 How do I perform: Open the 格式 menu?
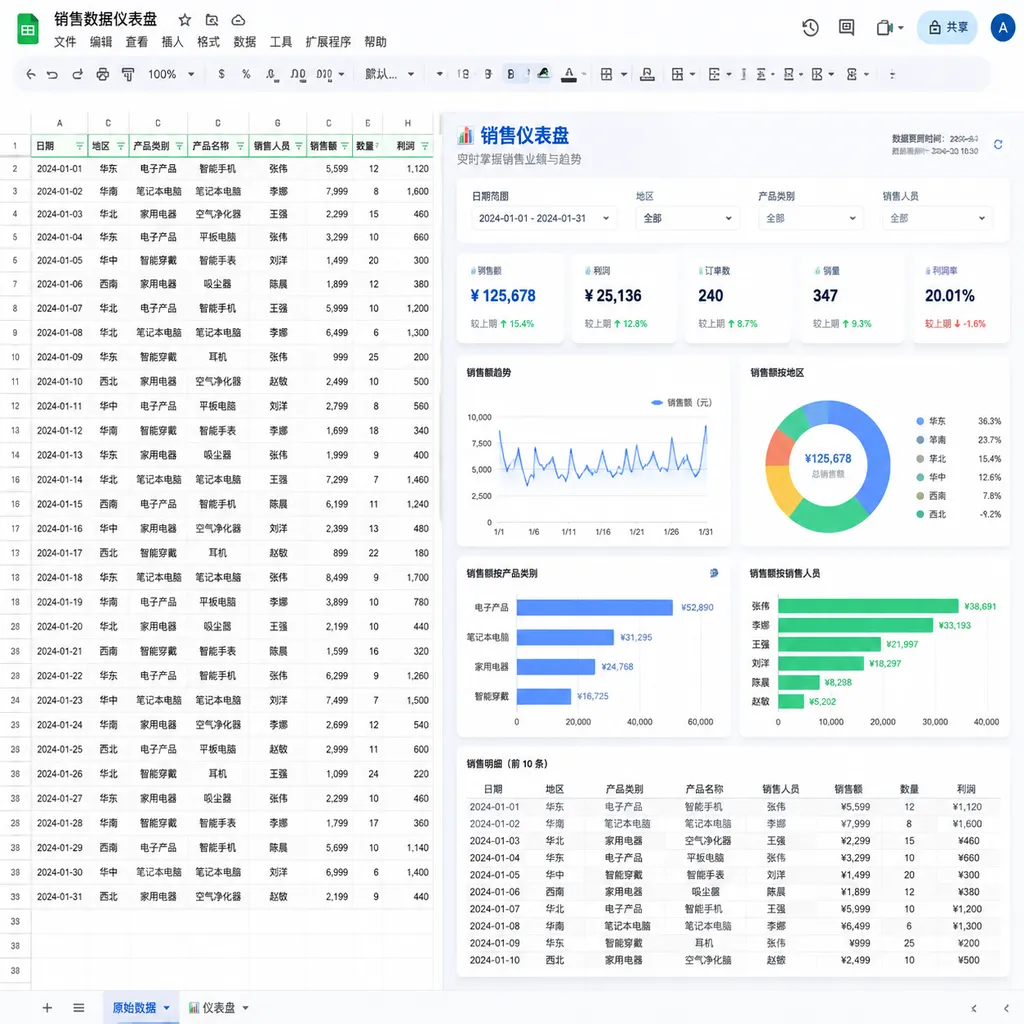pyautogui.click(x=208, y=42)
